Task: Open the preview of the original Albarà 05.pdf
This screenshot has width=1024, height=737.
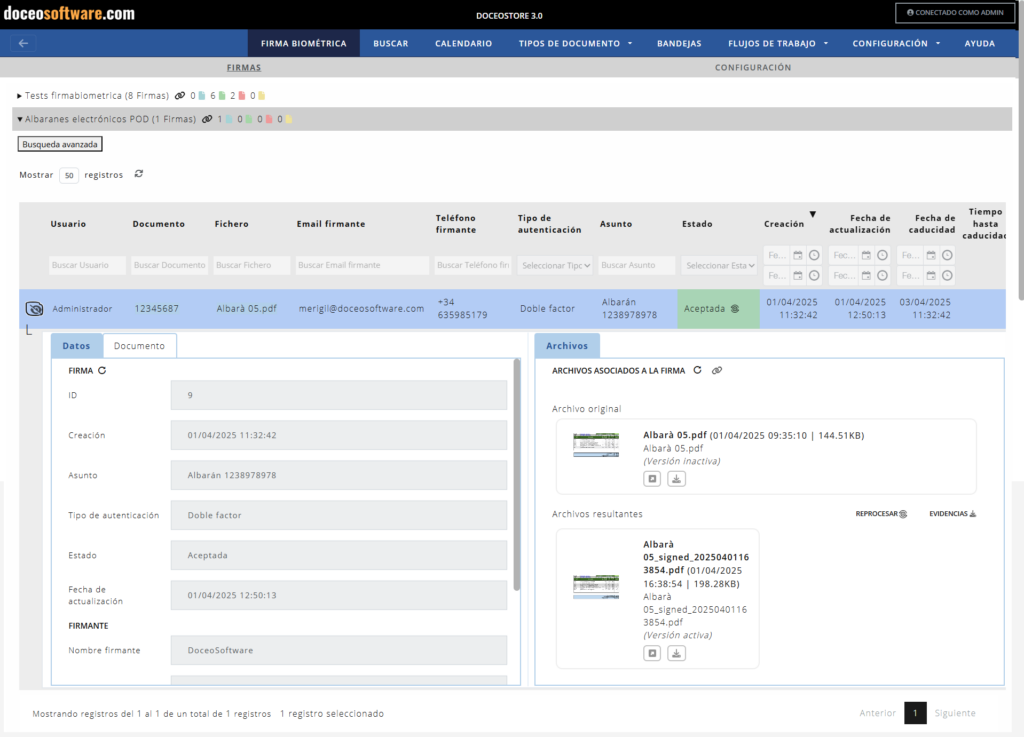Action: pos(652,478)
